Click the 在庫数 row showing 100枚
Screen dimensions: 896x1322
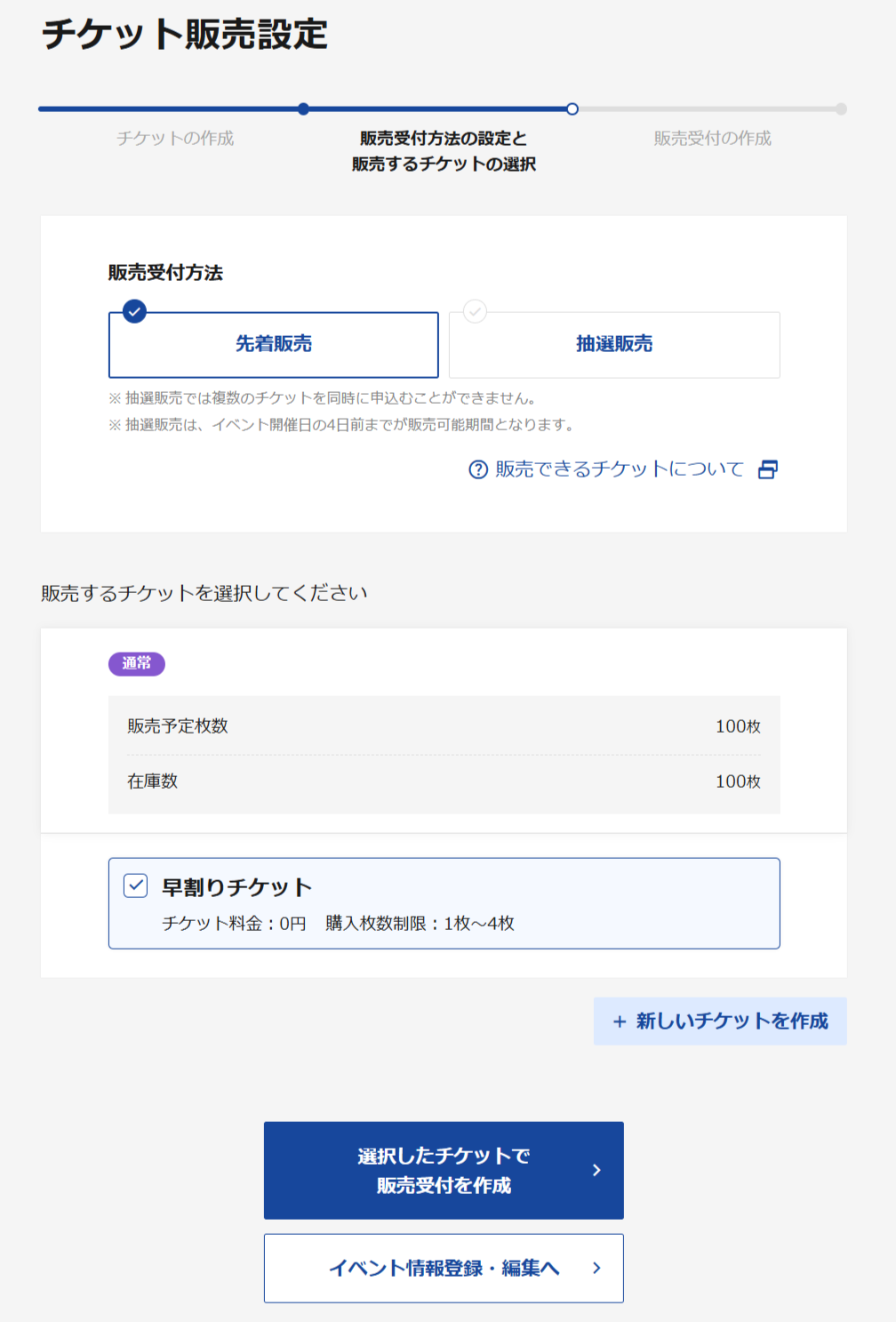click(x=444, y=781)
